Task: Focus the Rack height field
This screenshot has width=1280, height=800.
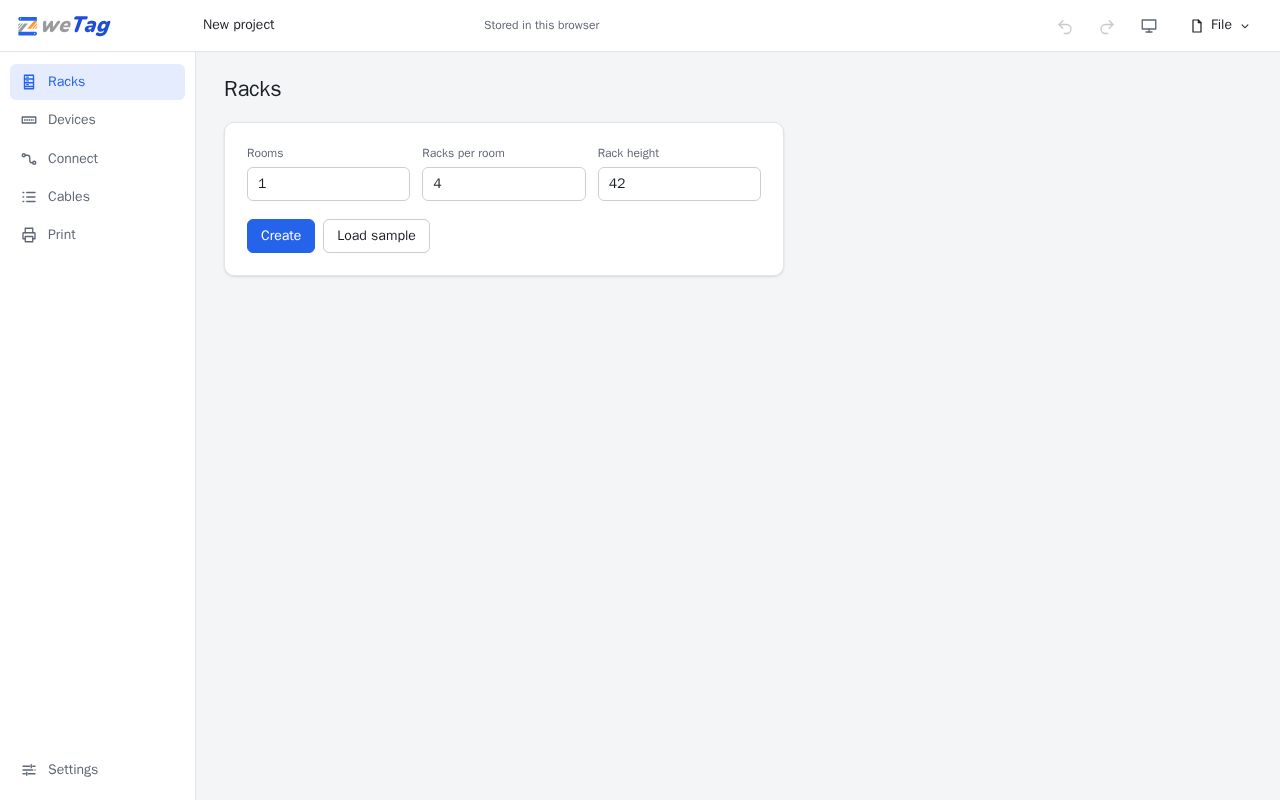Action: pos(679,184)
